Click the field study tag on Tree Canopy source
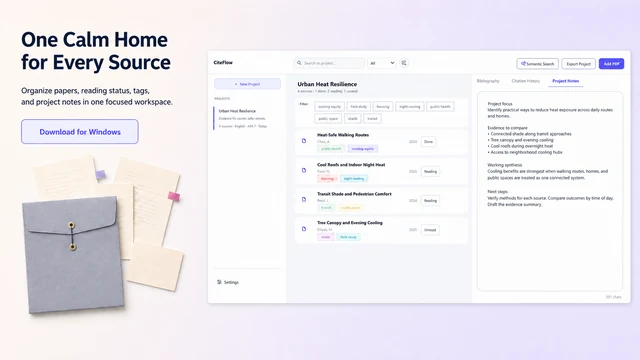 tap(349, 237)
